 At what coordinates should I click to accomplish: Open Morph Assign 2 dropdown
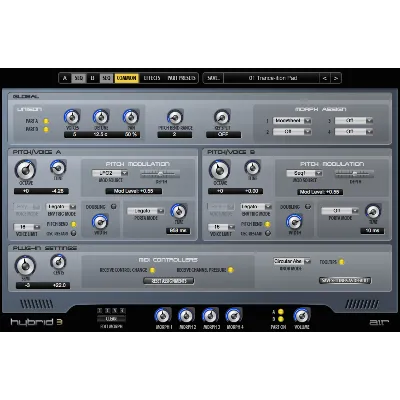coord(292,132)
